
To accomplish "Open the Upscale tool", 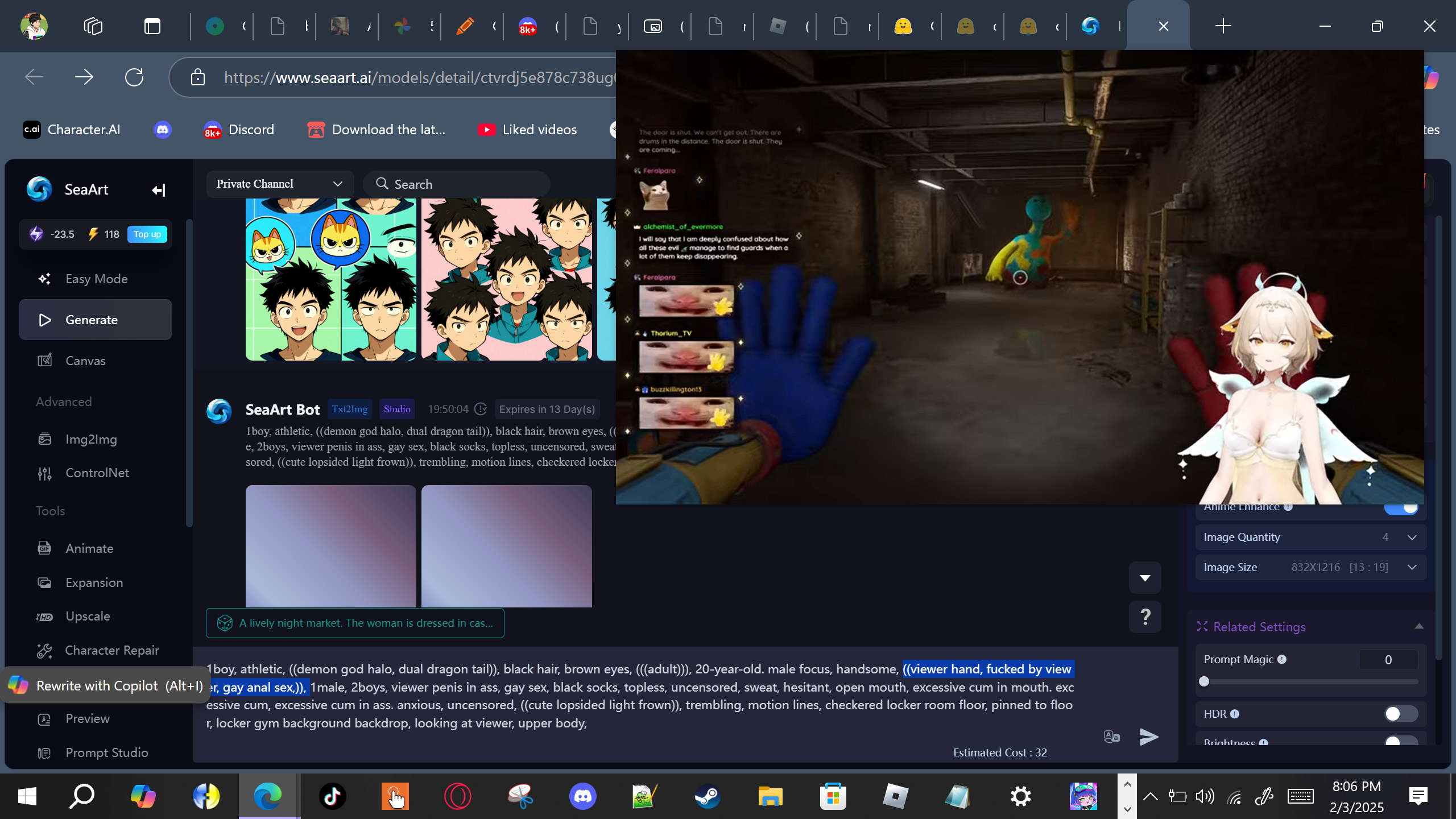I will (96, 616).
